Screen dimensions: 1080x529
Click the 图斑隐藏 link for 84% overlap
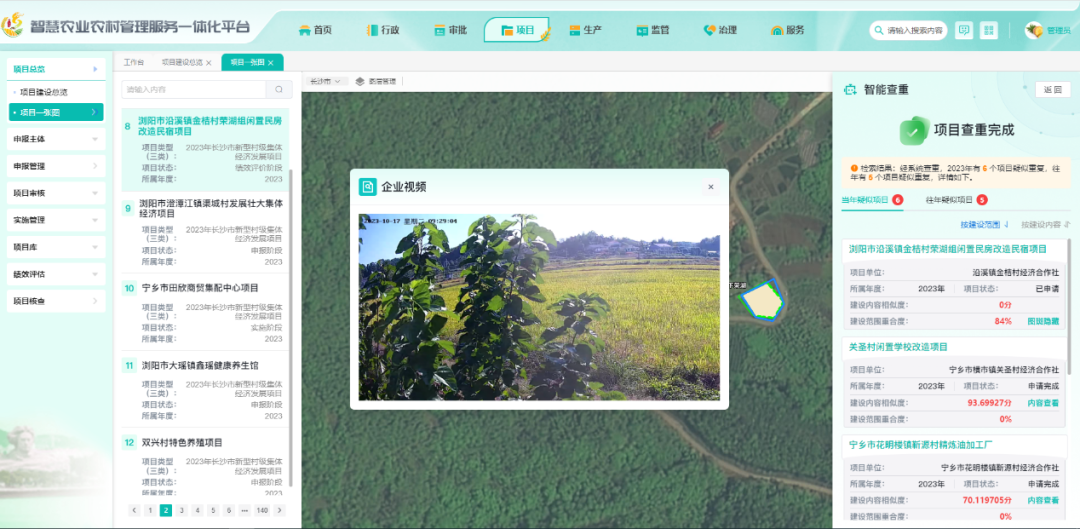(x=1043, y=321)
